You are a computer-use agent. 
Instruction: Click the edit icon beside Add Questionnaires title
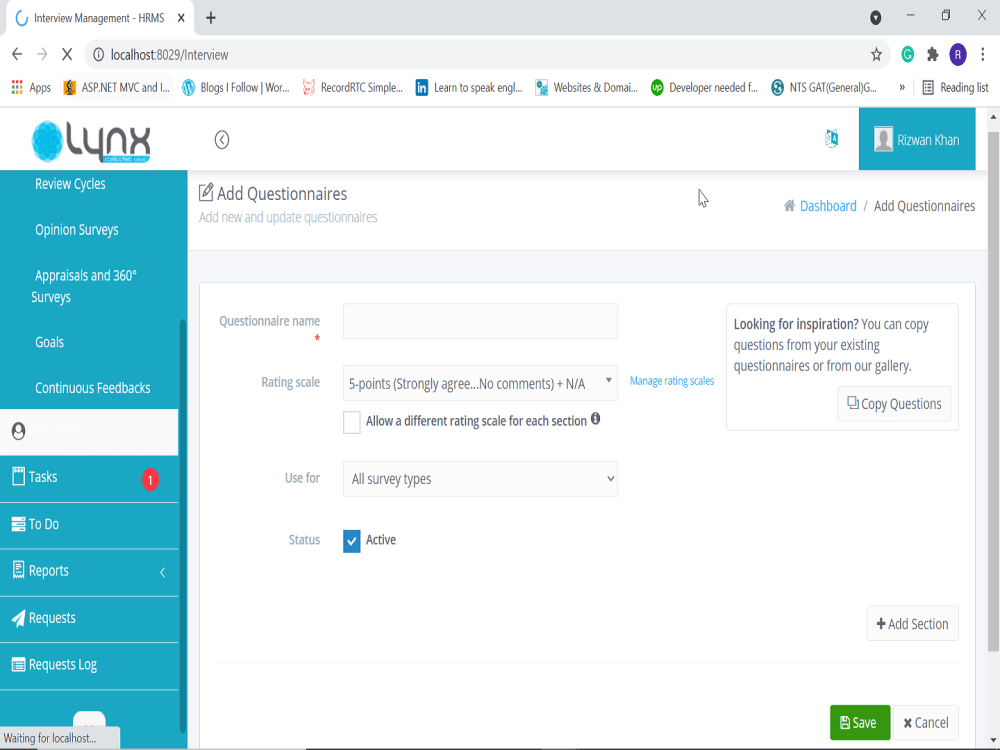pyautogui.click(x=206, y=192)
